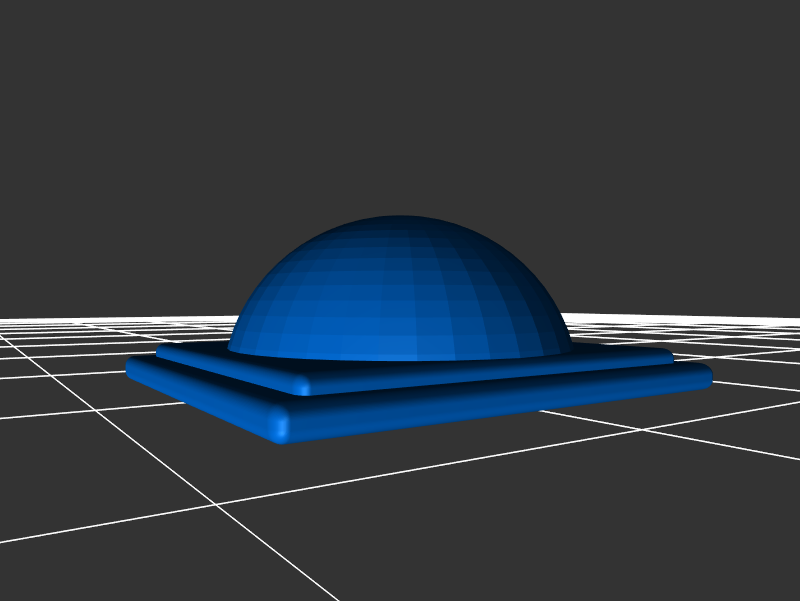Screen dimensions: 800x601
Task: Select the lower plate's front-right rounded edge
Action: pyautogui.click(x=500, y=403)
